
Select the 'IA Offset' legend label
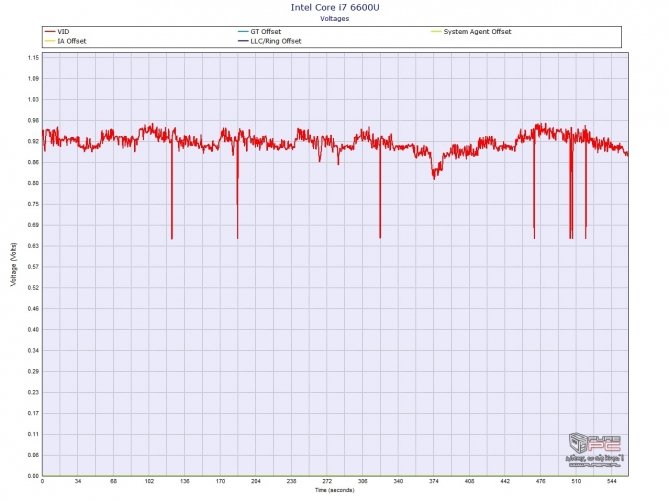tap(72, 41)
